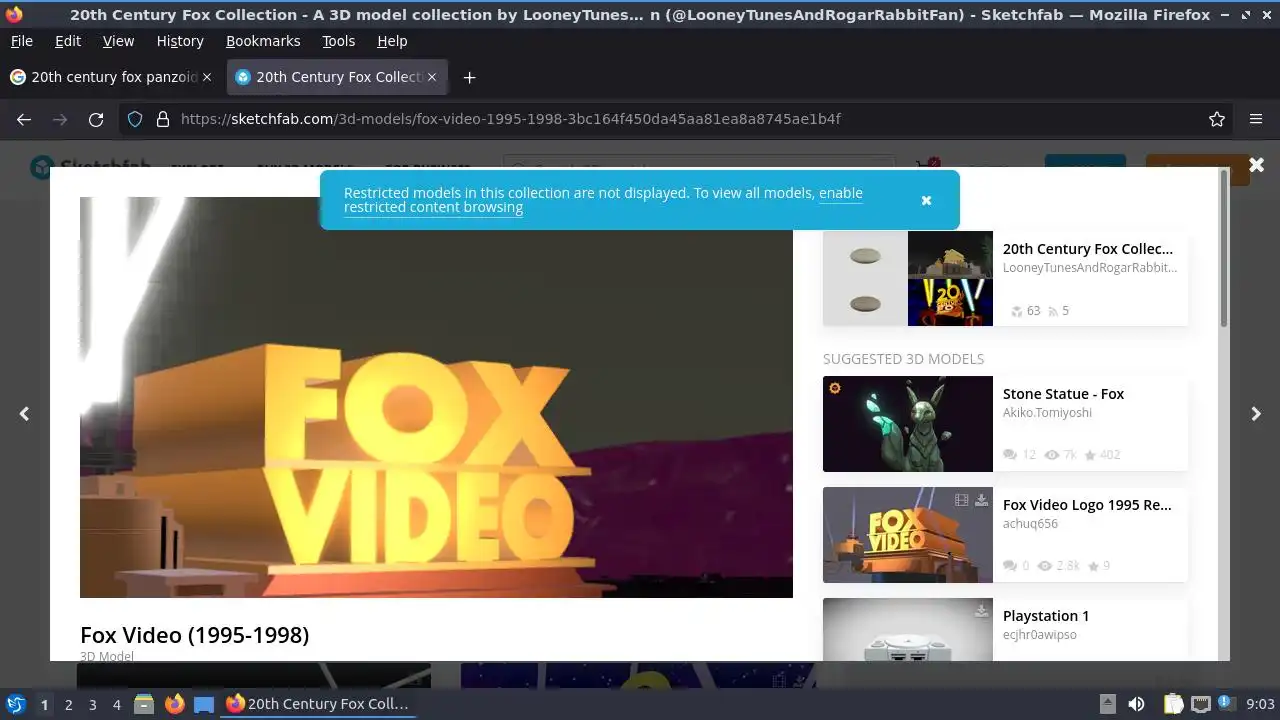This screenshot has width=1280, height=720.
Task: Open the volume control in system tray
Action: pos(1136,704)
